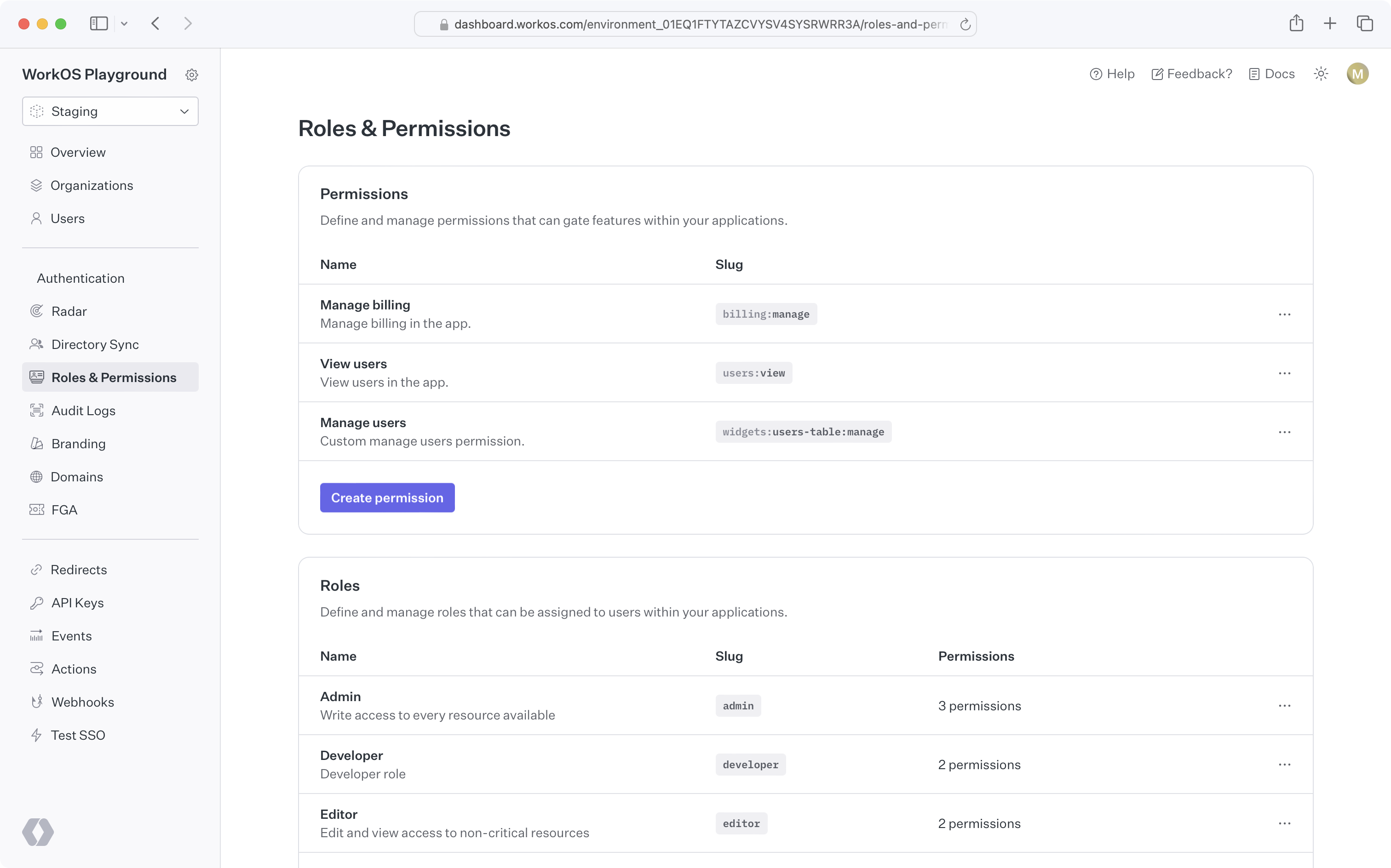Open workspace settings gear next to WorkOS Playground
This screenshot has height=868, width=1391.
[x=192, y=74]
